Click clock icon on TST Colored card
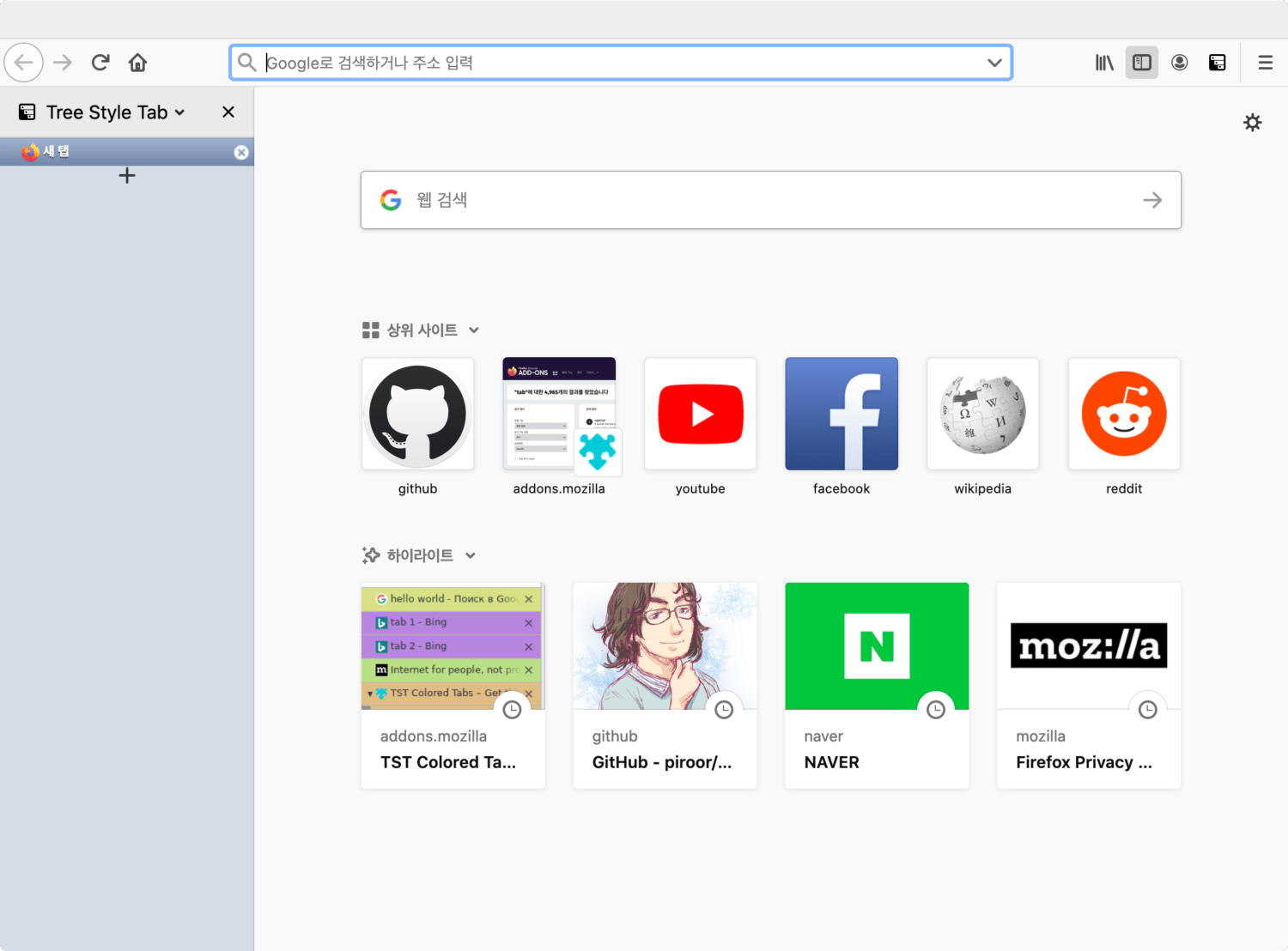Viewport: 1288px width, 951px height. (512, 710)
